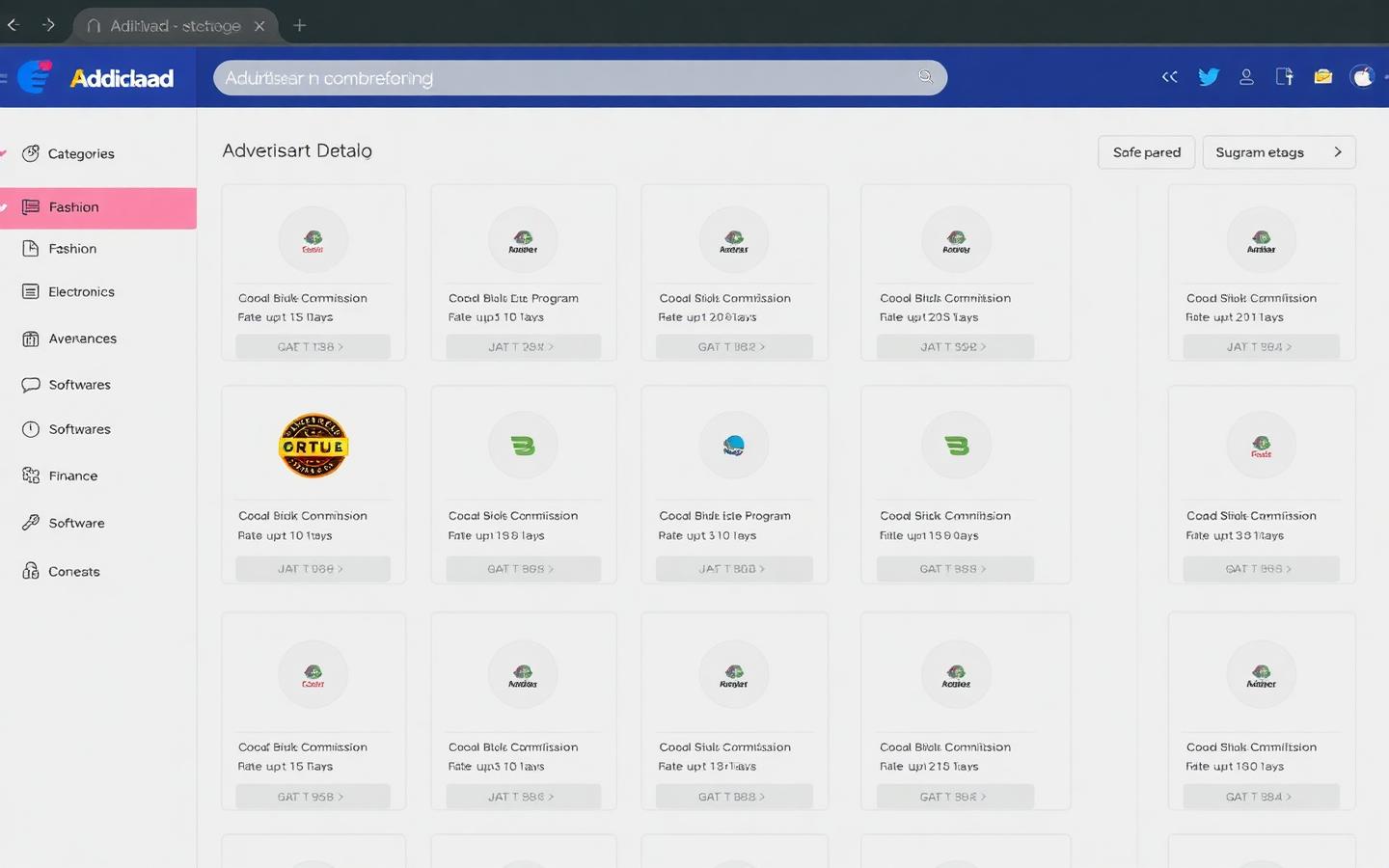Click the Safe pared button
1389x868 pixels.
(x=1146, y=152)
